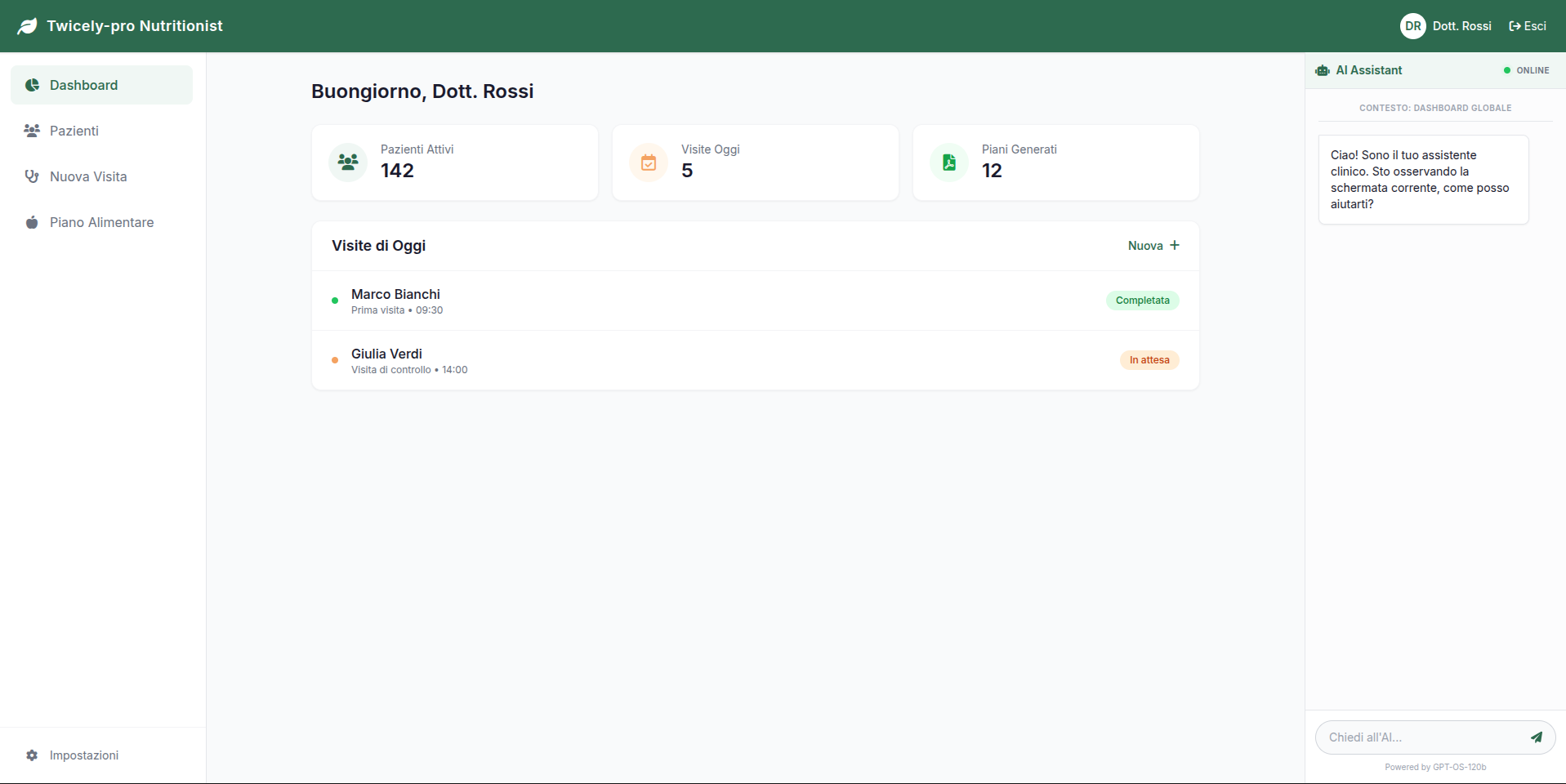1566x784 pixels.
Task: Send a message with the arrow button
Action: click(x=1537, y=737)
